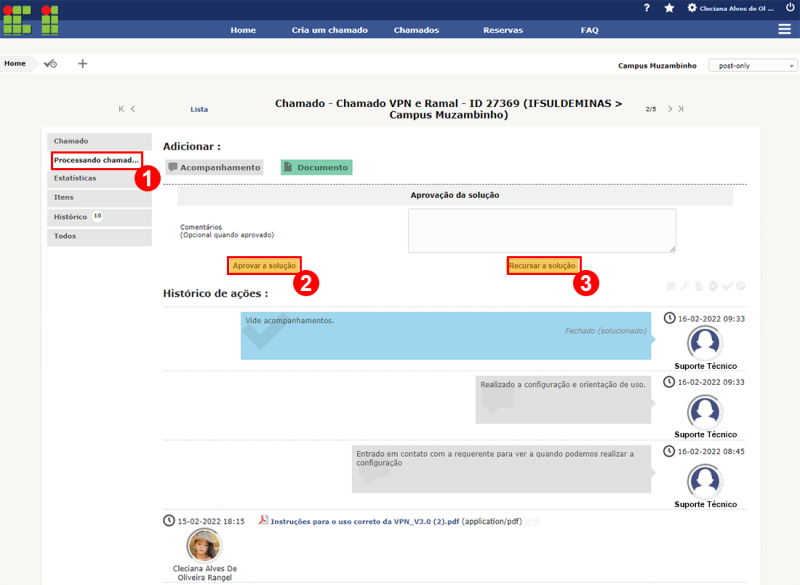The height and width of the screenshot is (585, 800).
Task: Filter history by documents file icon
Action: [699, 286]
